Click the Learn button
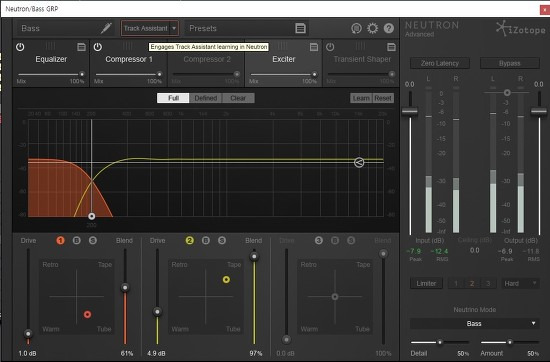 361,98
